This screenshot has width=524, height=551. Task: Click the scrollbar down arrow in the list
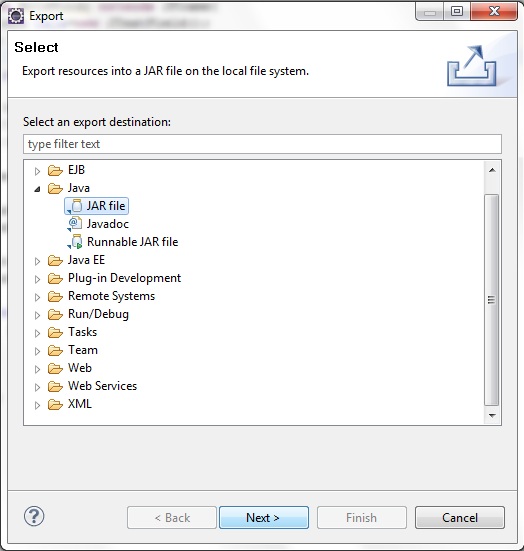click(492, 416)
